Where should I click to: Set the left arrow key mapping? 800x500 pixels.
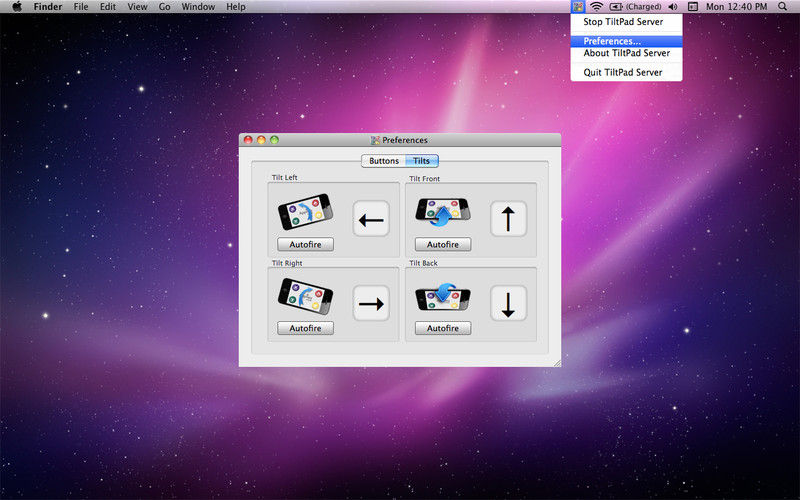pos(371,219)
